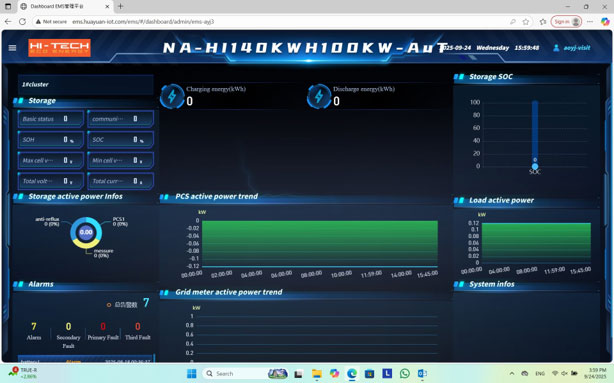Reload the page with the refresh icon
Image resolution: width=614 pixels, height=383 pixels.
tap(22, 22)
